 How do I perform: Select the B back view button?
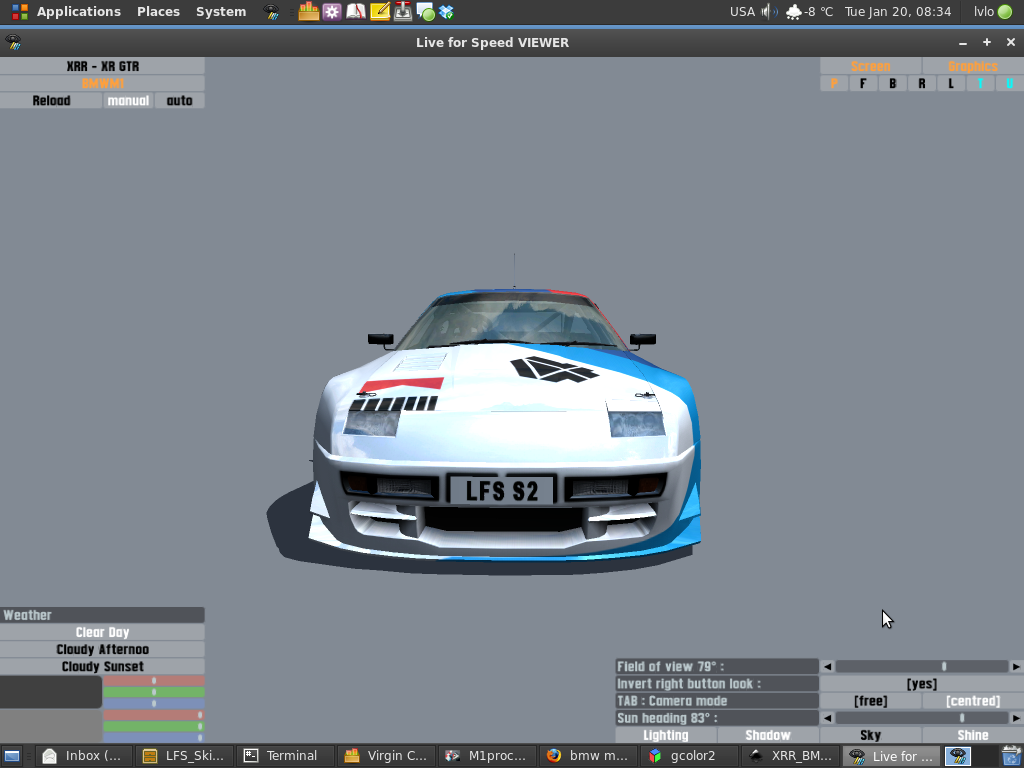[x=893, y=84]
